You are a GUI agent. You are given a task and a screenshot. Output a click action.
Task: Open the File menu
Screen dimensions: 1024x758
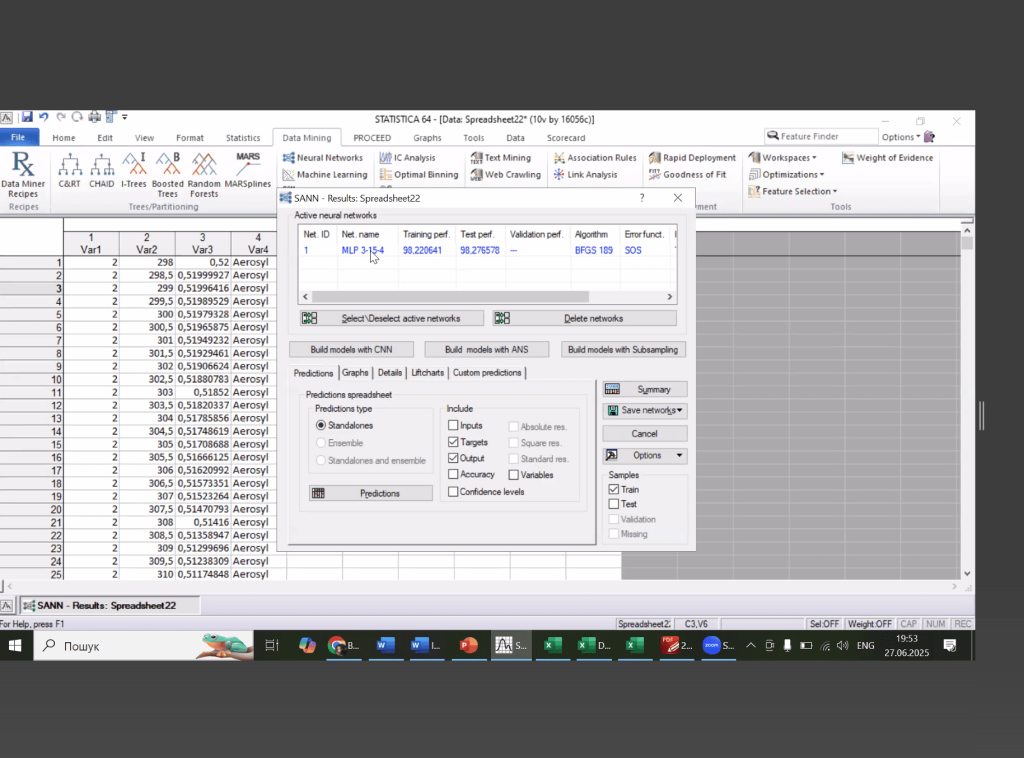coord(18,137)
